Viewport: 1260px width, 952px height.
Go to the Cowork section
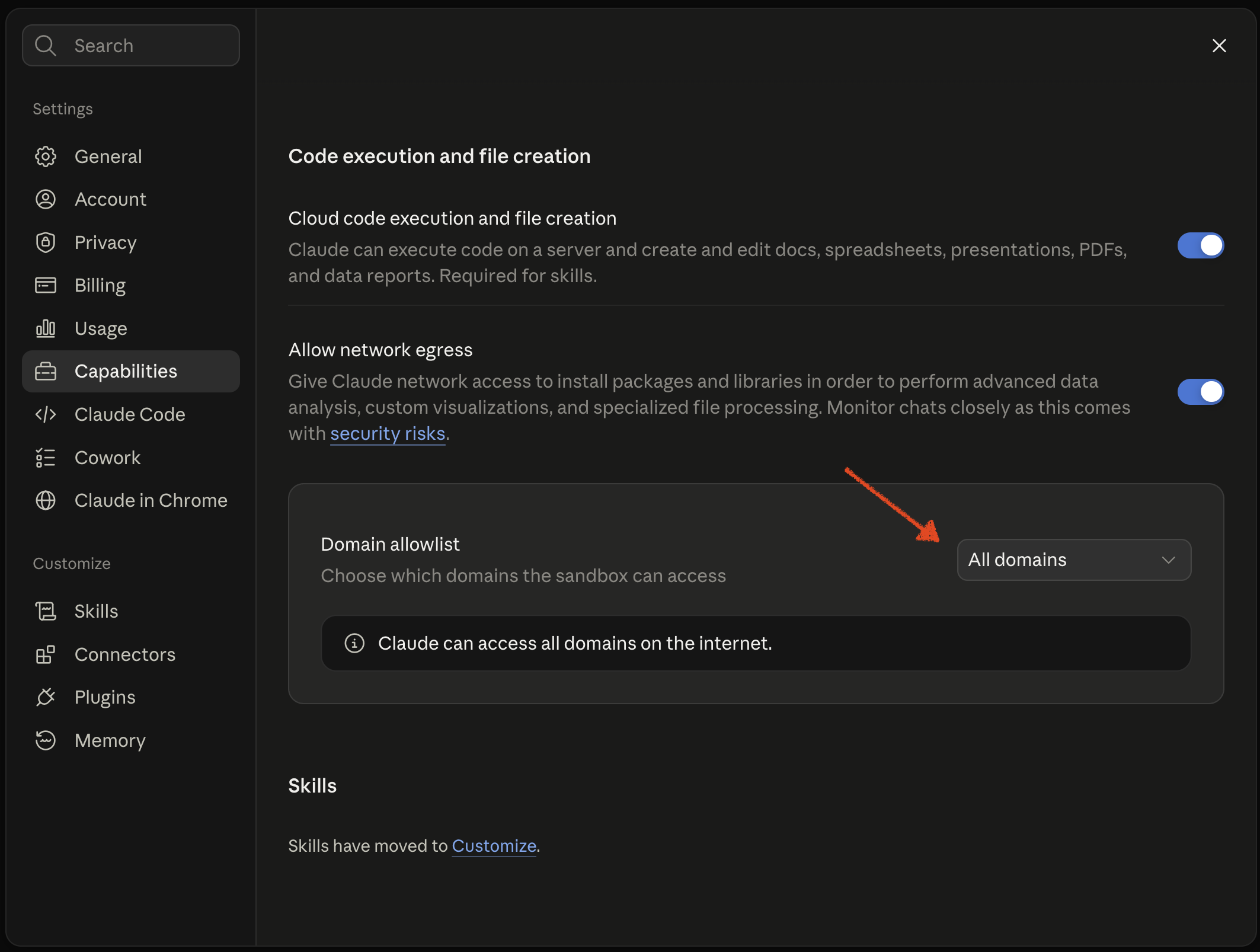131,458
